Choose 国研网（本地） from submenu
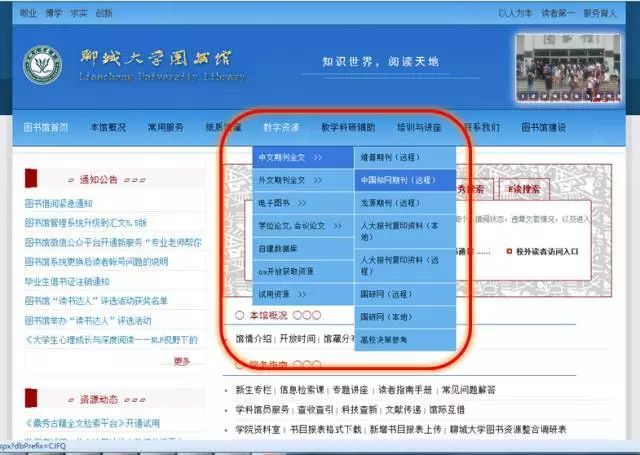This screenshot has width=640, height=455. click(x=405, y=317)
